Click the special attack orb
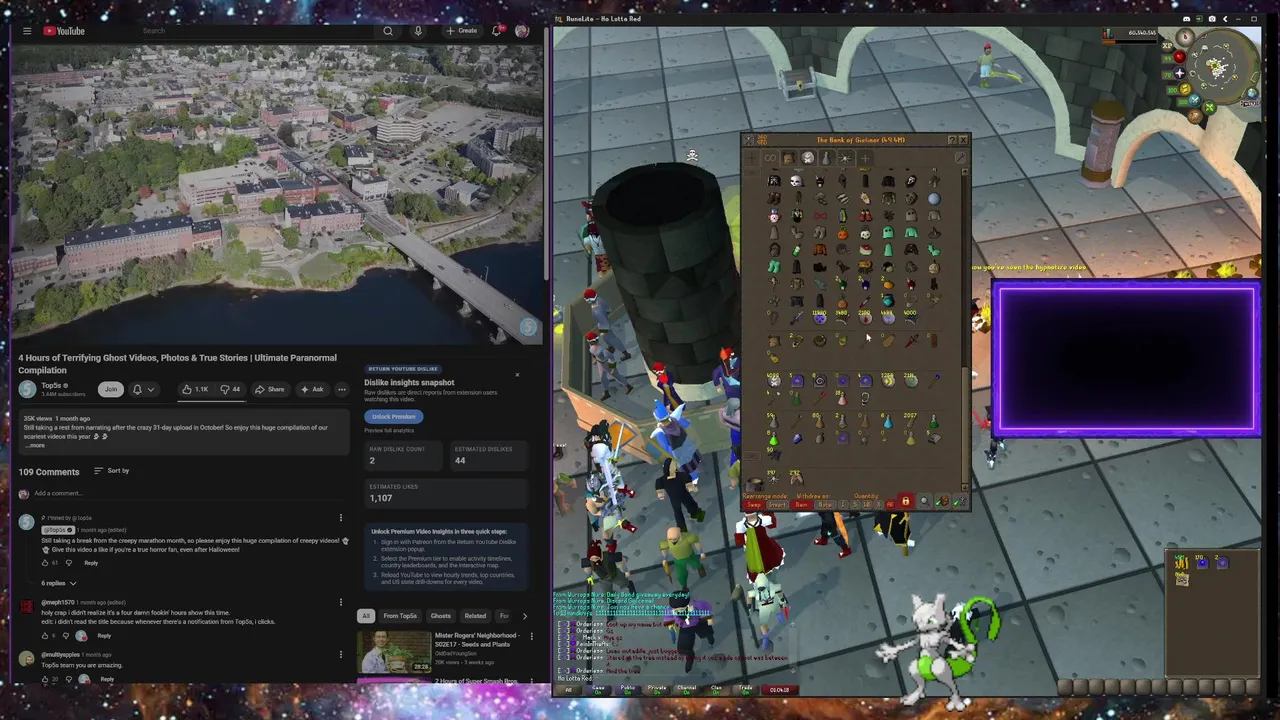 (x=1195, y=100)
